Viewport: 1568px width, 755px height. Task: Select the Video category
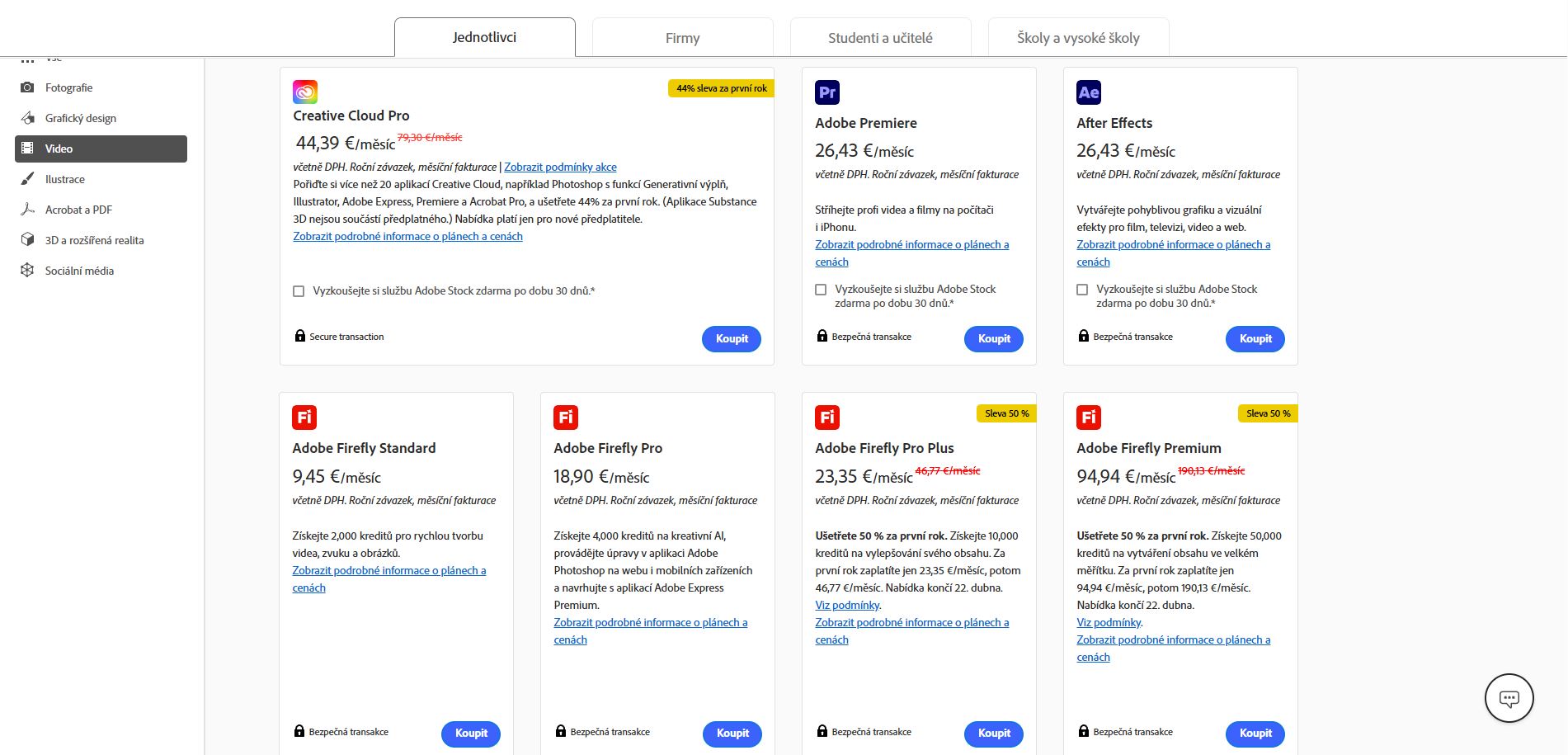pyautogui.click(x=101, y=149)
